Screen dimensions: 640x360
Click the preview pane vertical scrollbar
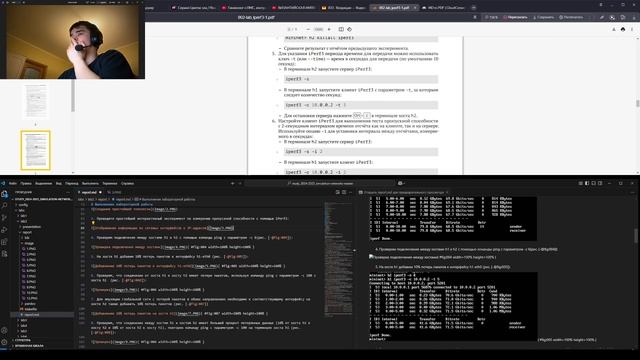pos(637,237)
